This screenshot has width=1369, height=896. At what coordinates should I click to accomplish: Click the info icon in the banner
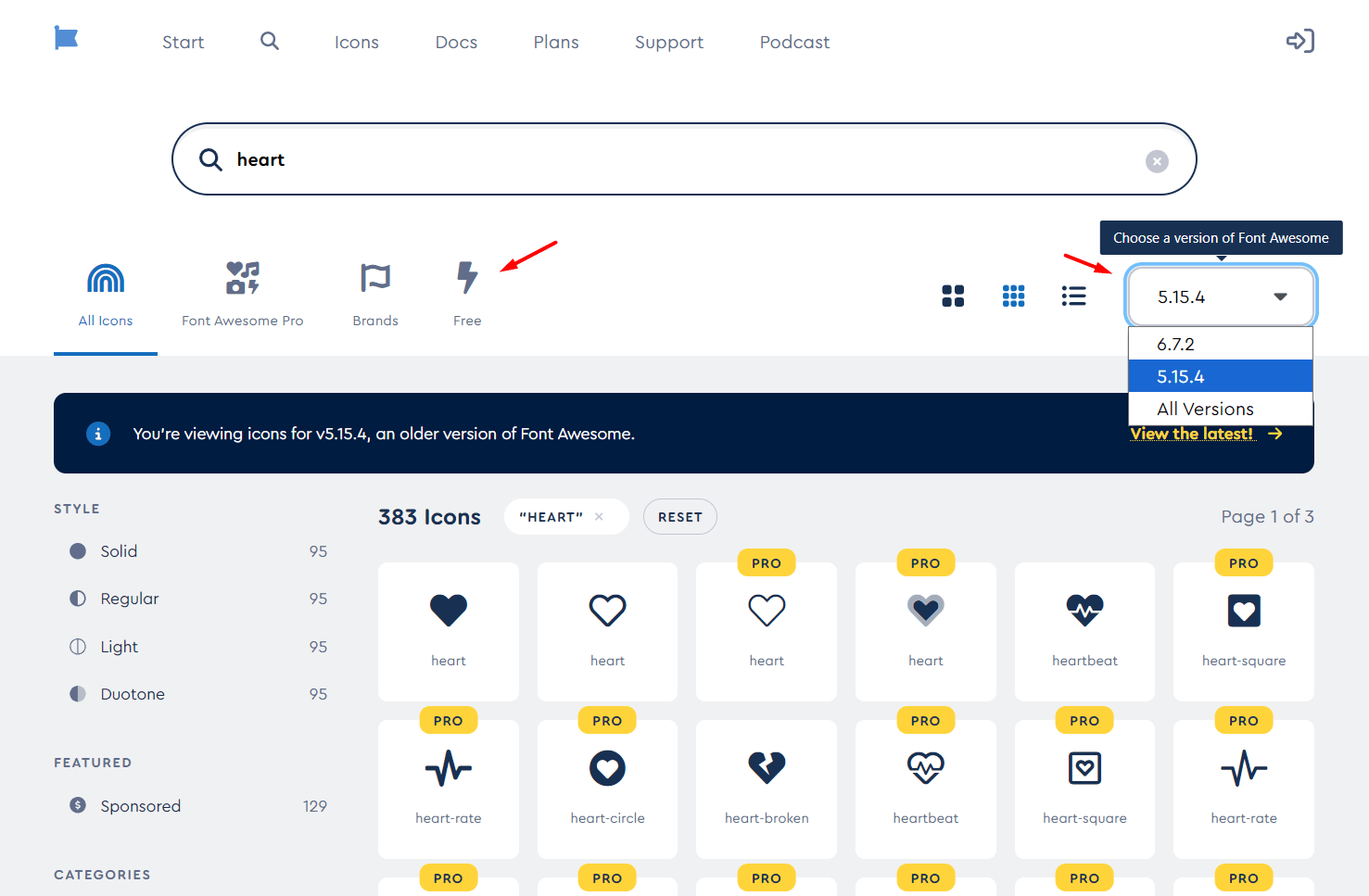pyautogui.click(x=98, y=434)
